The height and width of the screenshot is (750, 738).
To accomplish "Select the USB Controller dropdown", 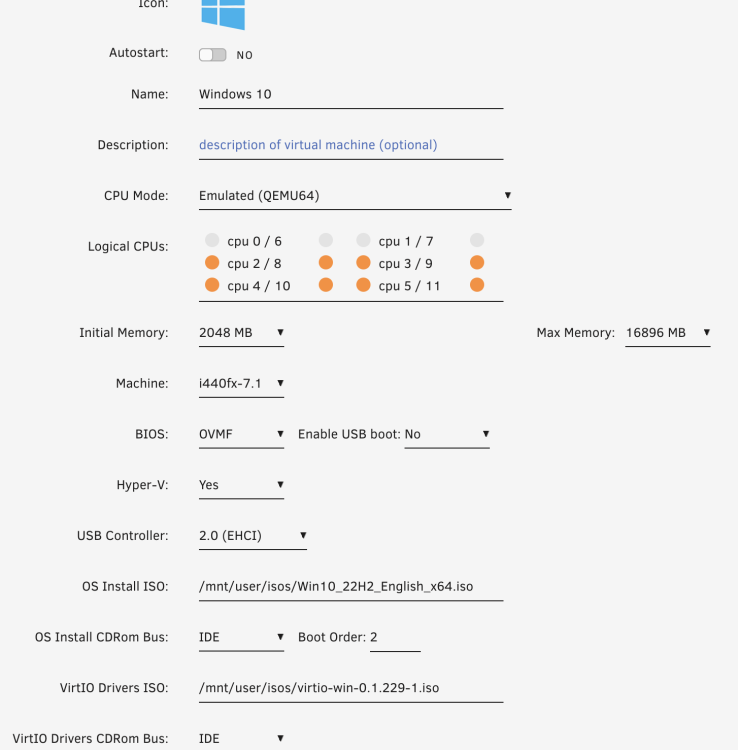I will tap(253, 536).
